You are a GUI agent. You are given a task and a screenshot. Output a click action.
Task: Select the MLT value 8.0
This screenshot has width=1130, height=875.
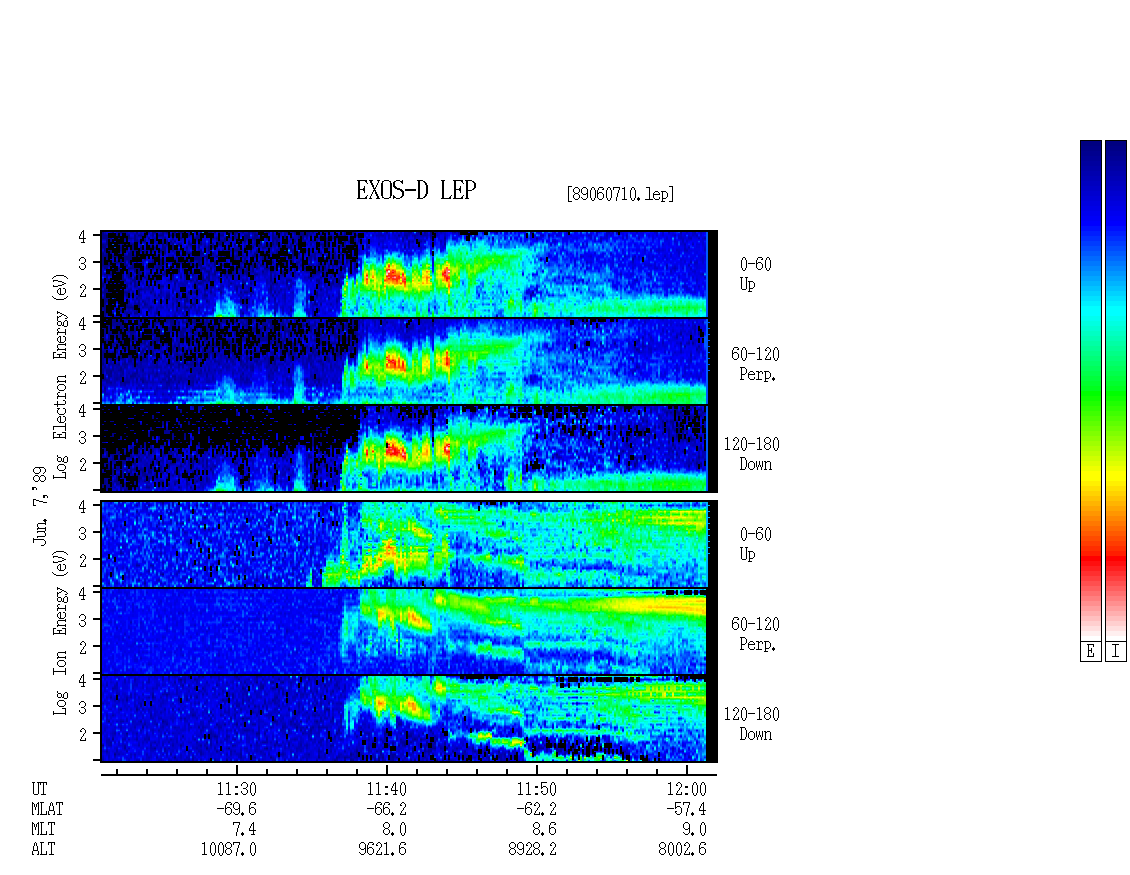[393, 830]
